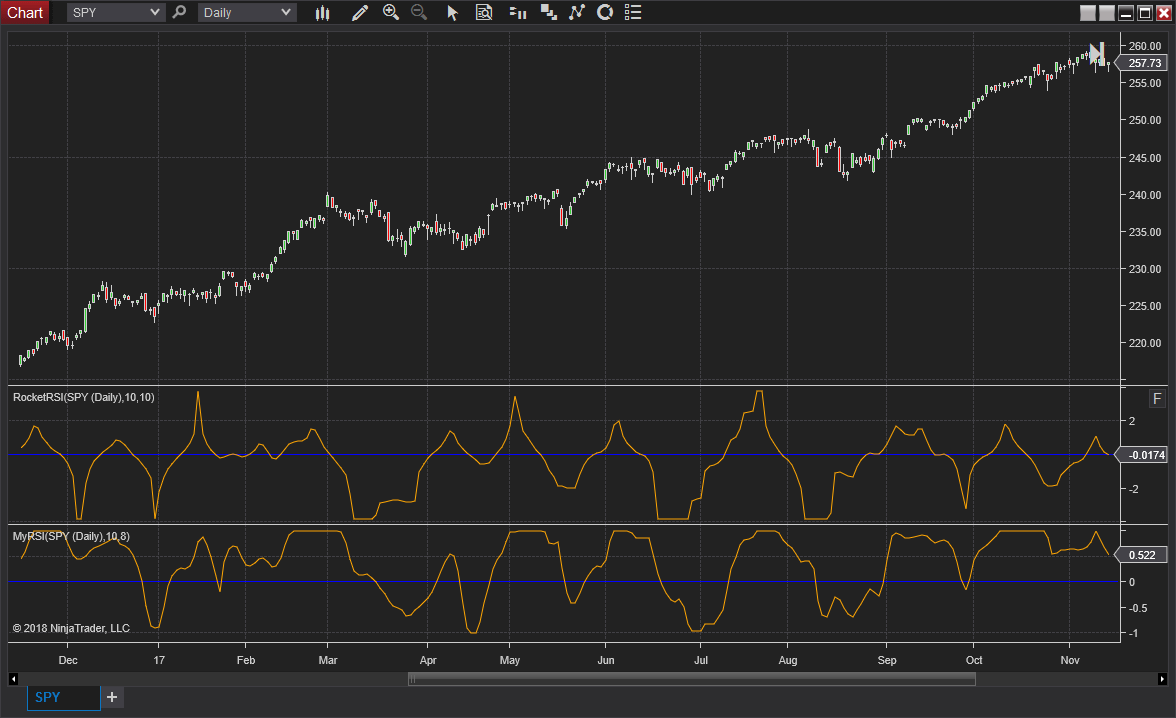This screenshot has height=718, width=1176.
Task: Click the 260.00 price axis label
Action: (1145, 46)
